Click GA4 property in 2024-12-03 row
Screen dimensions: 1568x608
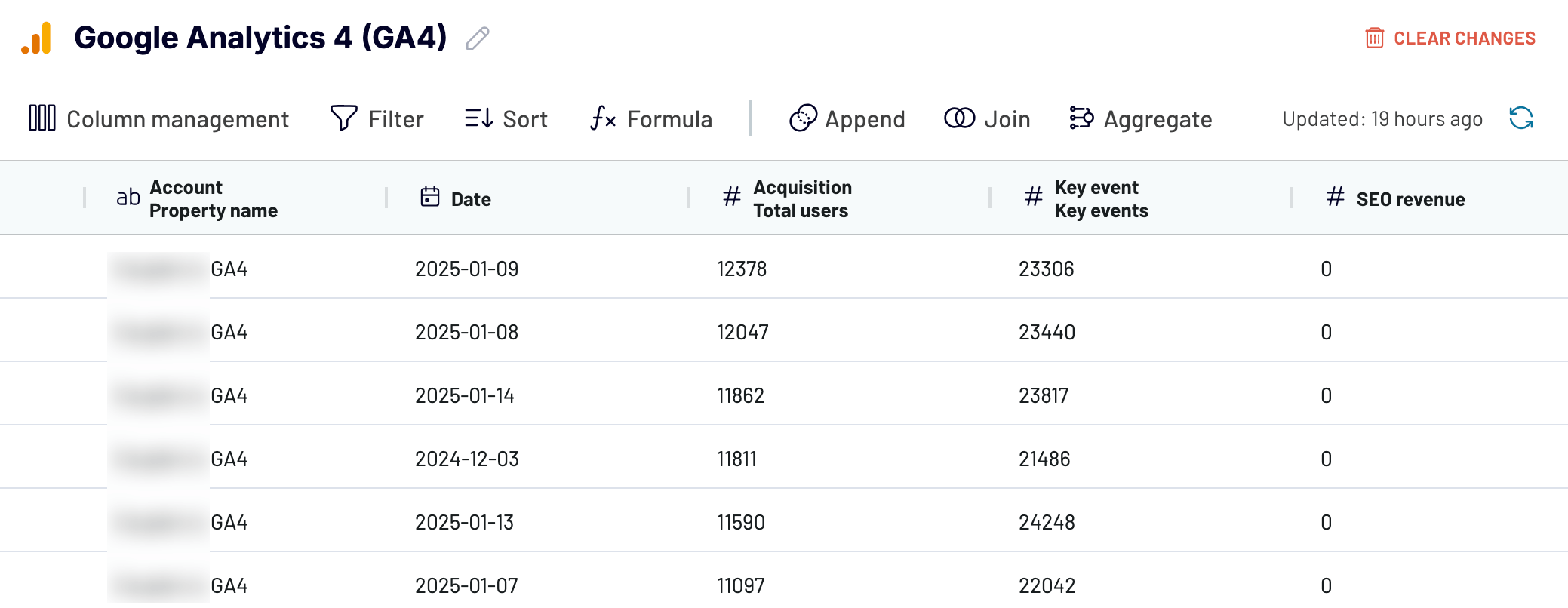coord(229,459)
